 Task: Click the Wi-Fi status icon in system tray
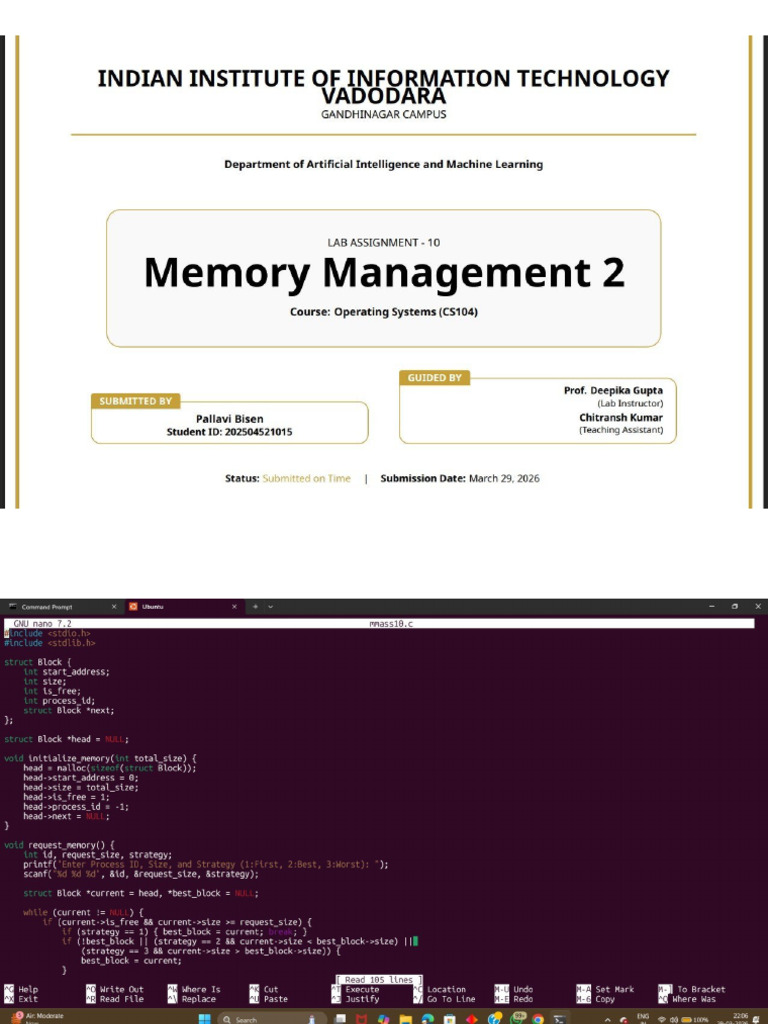662,1019
